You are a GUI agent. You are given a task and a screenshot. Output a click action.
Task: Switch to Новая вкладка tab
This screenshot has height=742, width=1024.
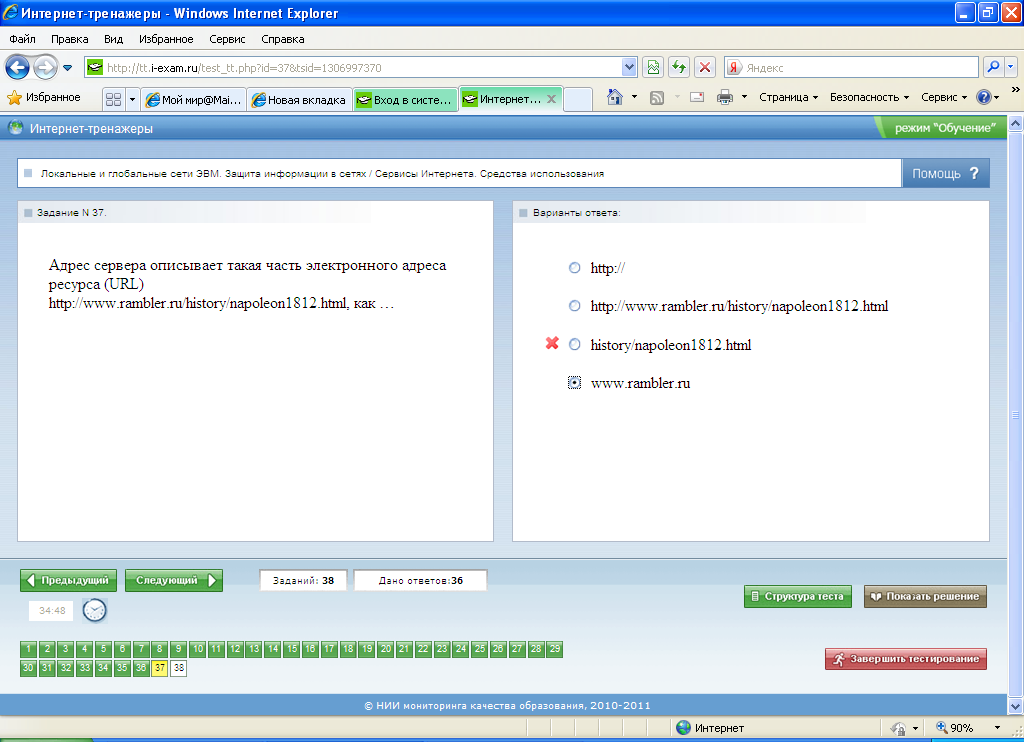tap(300, 99)
